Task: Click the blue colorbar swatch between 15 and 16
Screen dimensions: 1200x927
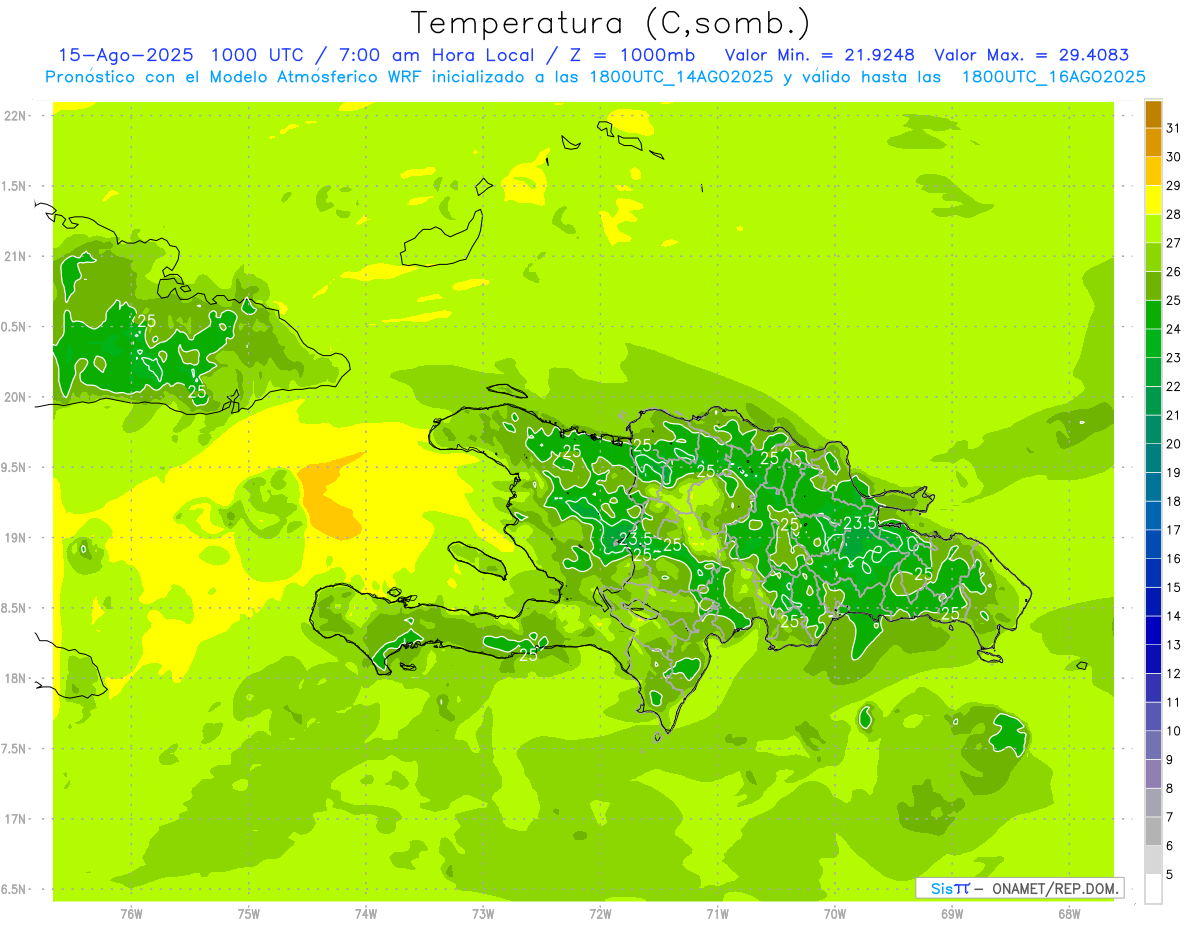Action: click(1153, 573)
